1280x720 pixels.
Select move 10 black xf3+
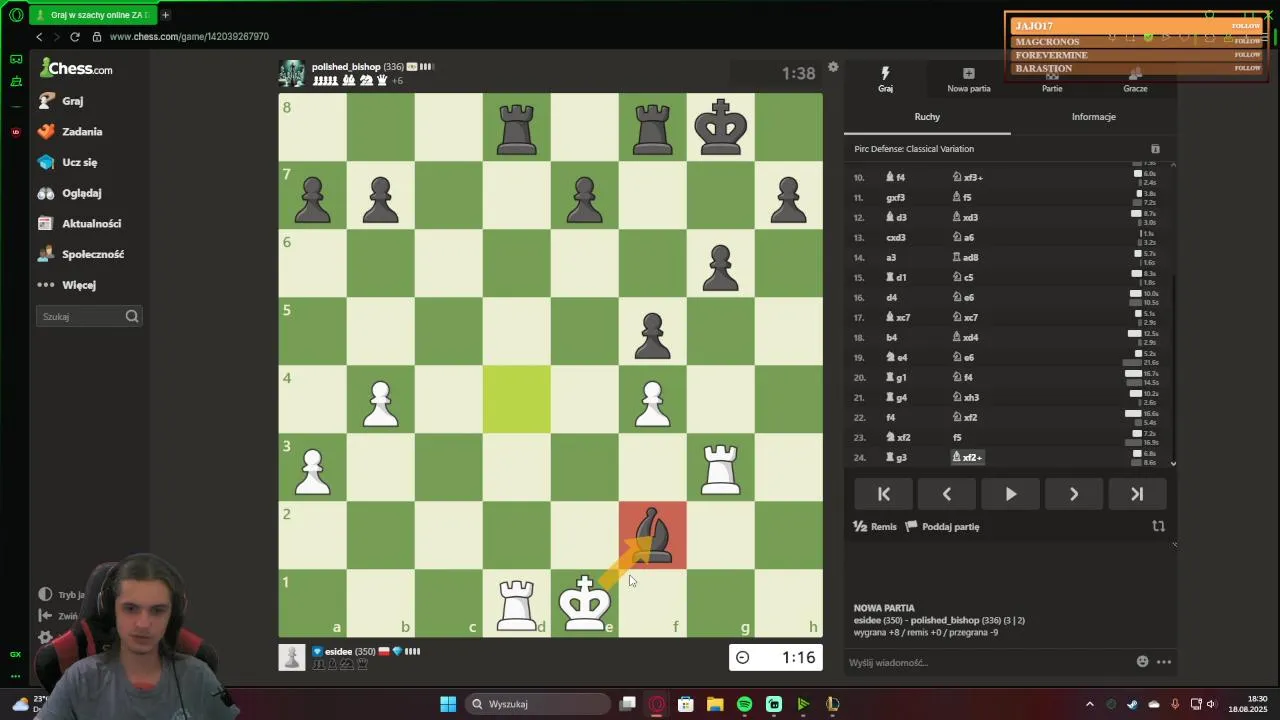967,177
